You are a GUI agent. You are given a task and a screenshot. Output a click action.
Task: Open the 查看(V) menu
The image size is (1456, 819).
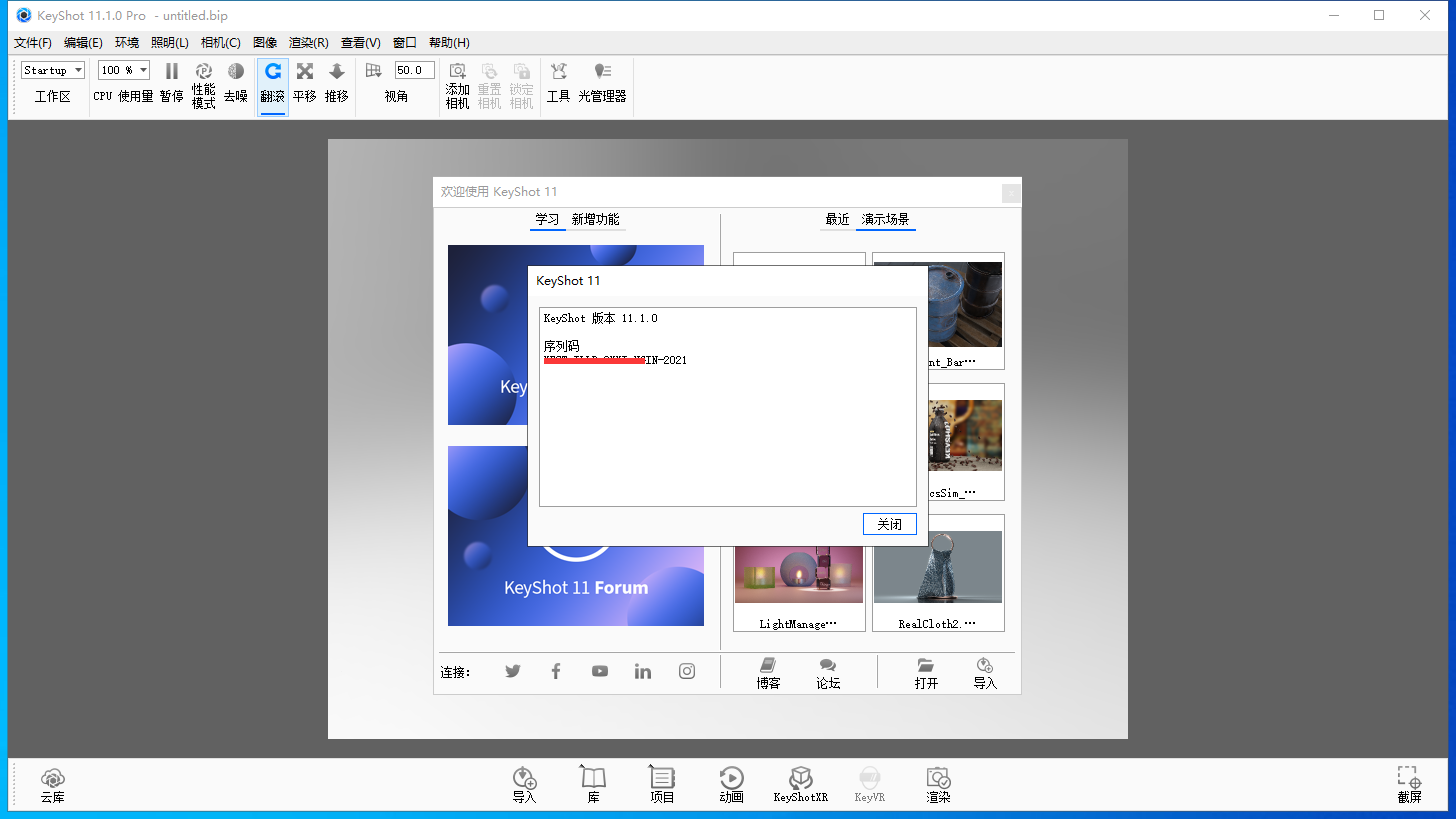pyautogui.click(x=360, y=43)
